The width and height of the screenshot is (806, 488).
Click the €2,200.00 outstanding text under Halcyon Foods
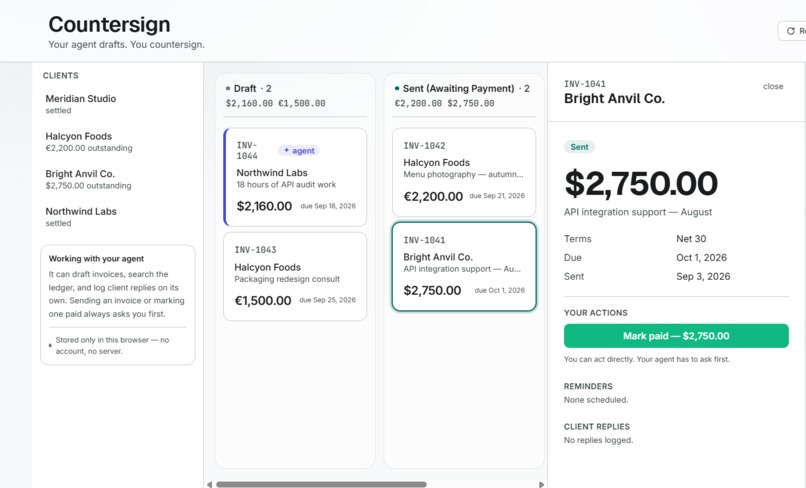pyautogui.click(x=89, y=148)
